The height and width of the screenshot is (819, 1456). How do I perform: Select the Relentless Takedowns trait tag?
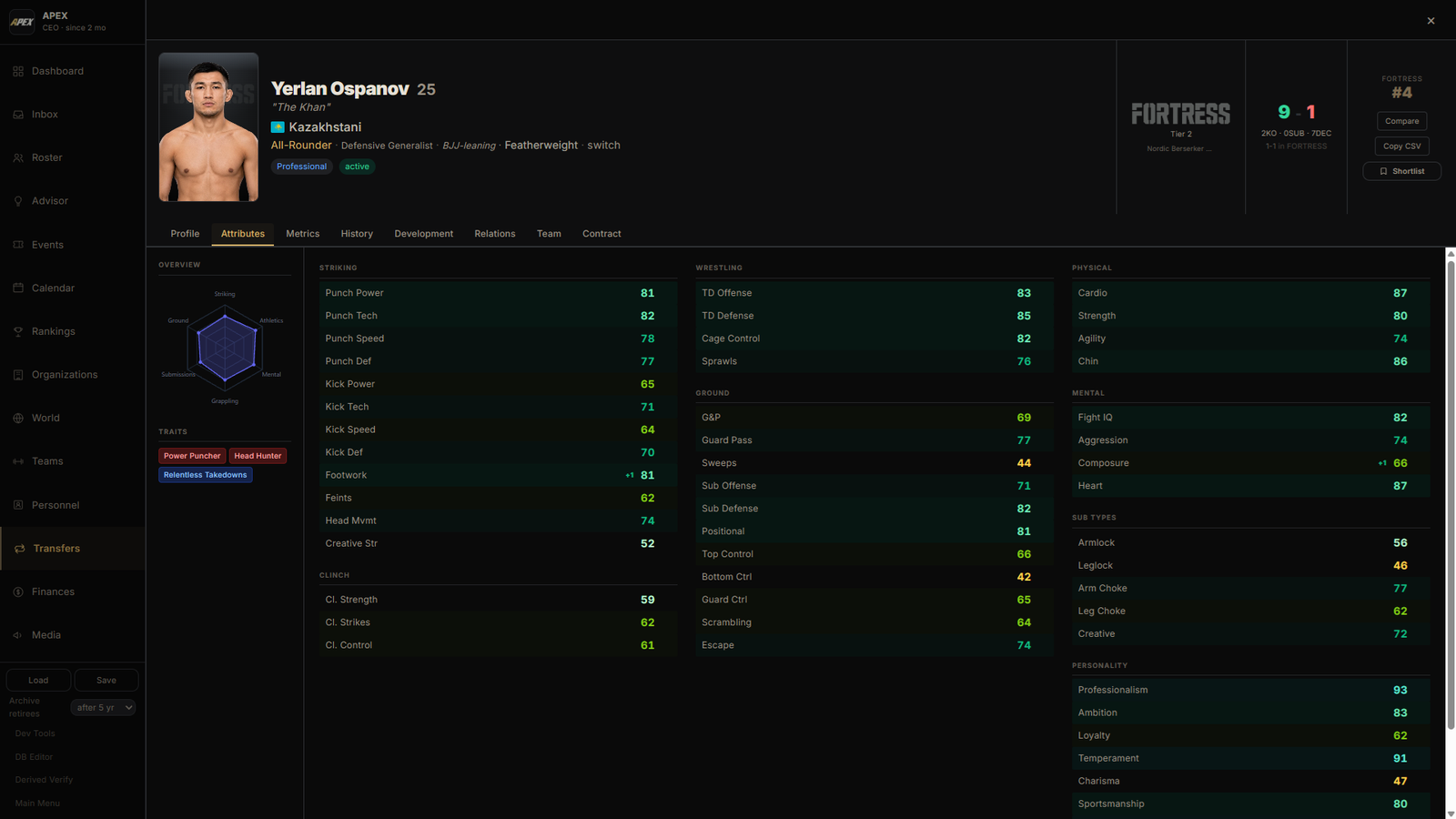pos(206,475)
